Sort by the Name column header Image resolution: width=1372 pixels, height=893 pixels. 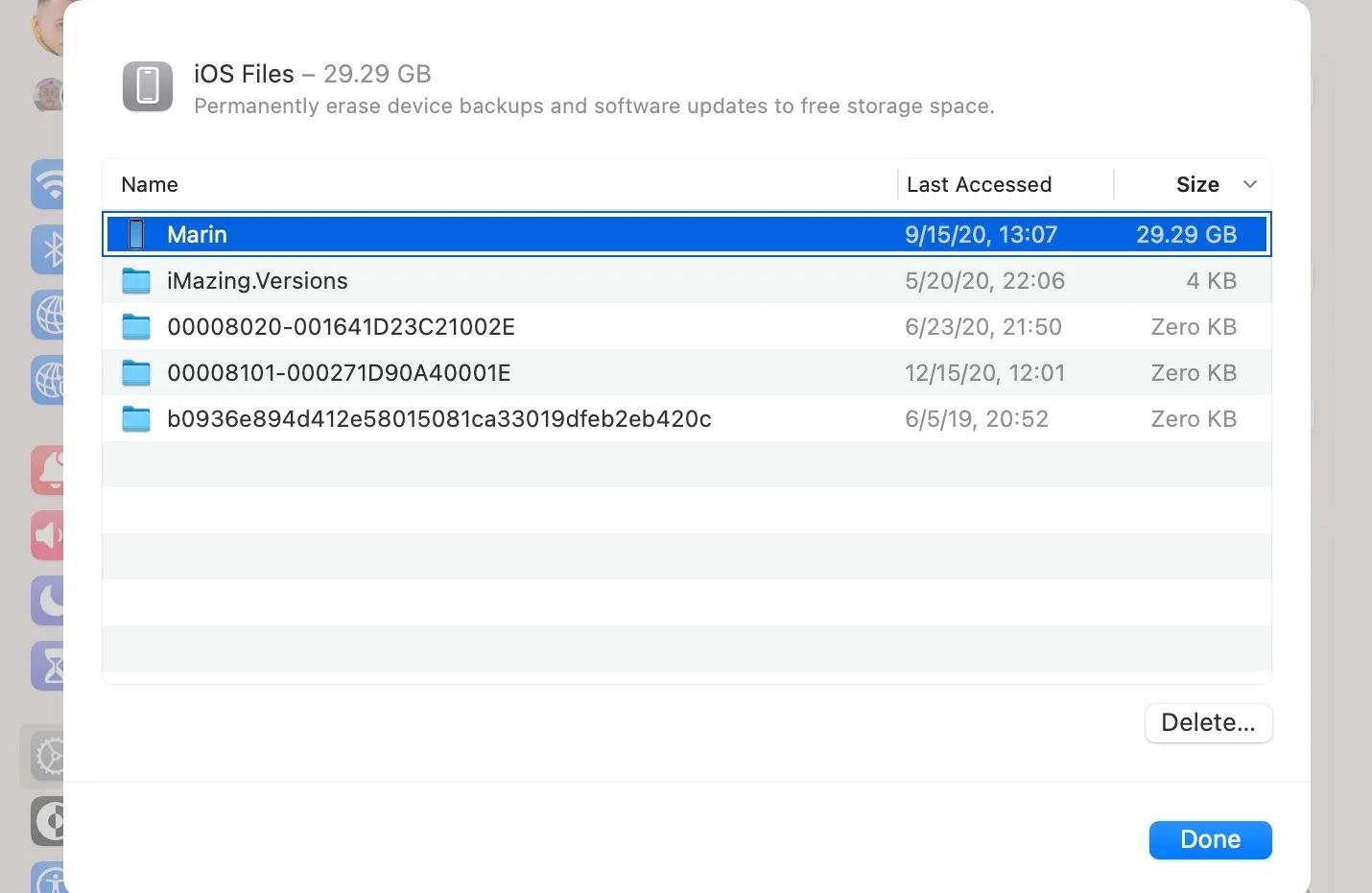tap(150, 184)
